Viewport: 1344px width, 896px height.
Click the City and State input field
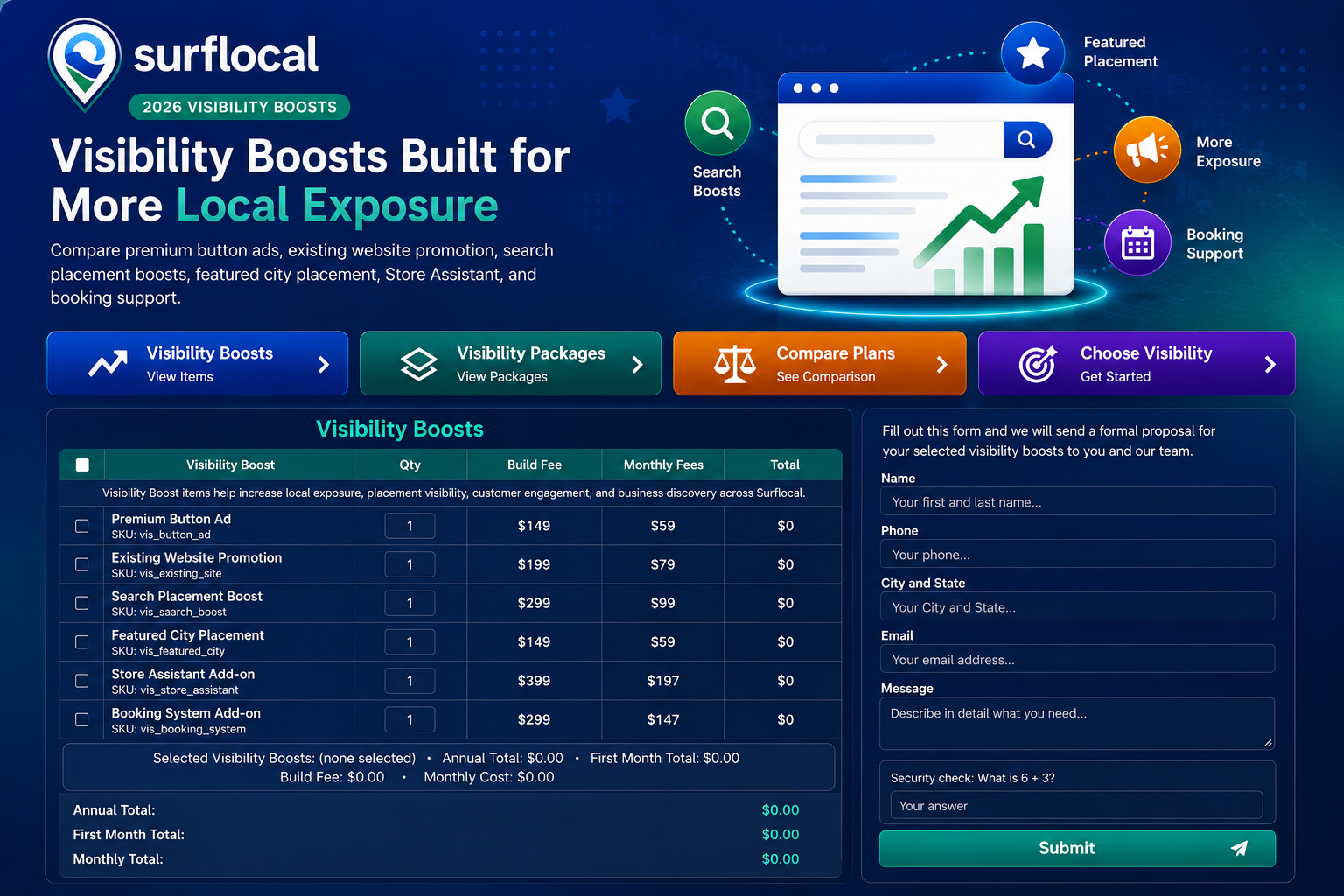tap(1077, 606)
